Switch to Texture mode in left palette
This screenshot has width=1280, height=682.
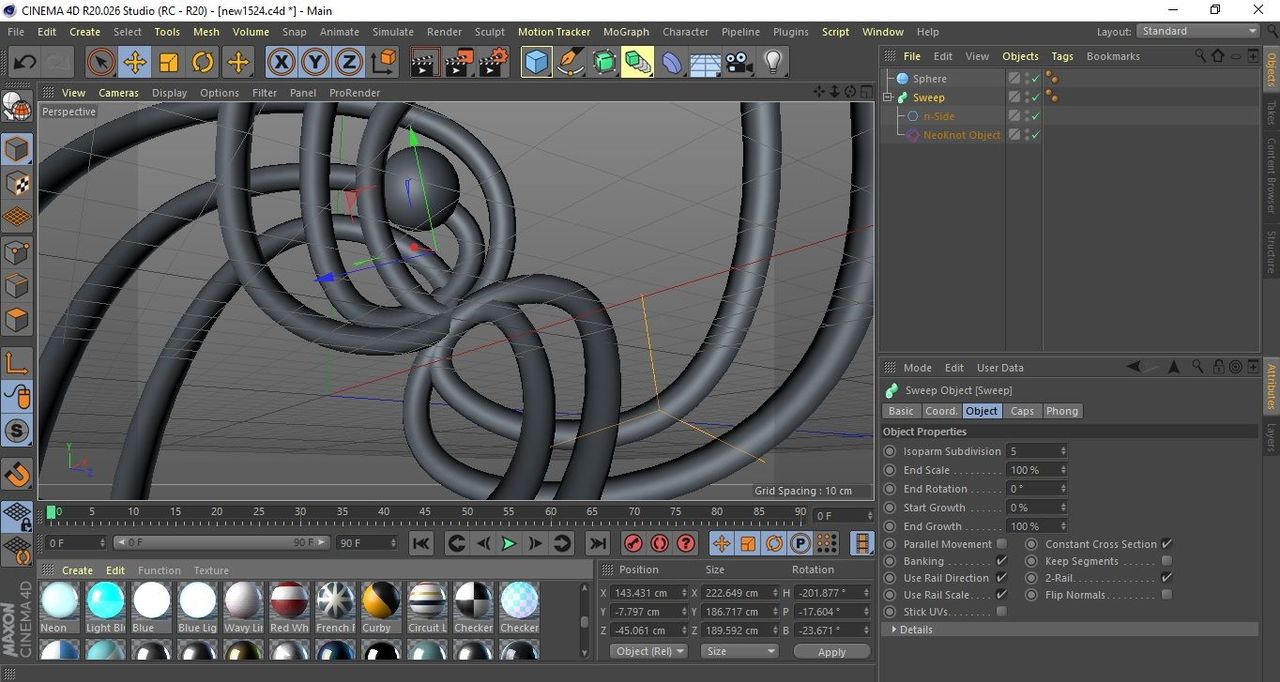click(x=17, y=184)
